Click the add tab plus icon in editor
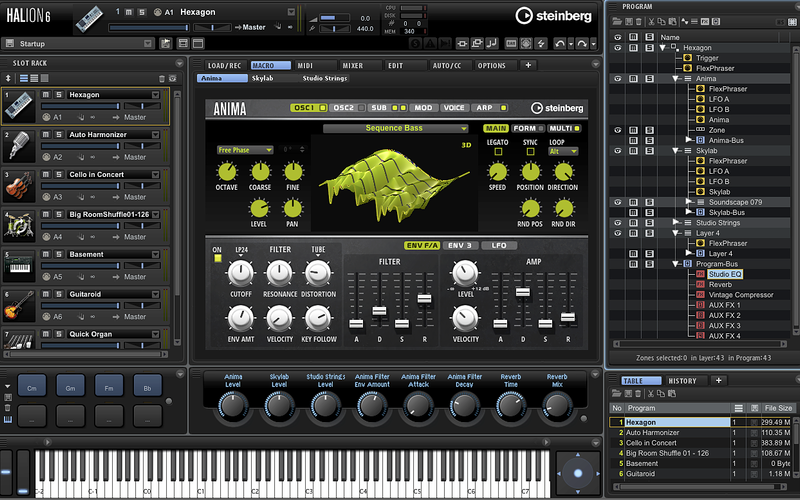Viewport: 800px width, 500px height. click(528, 65)
